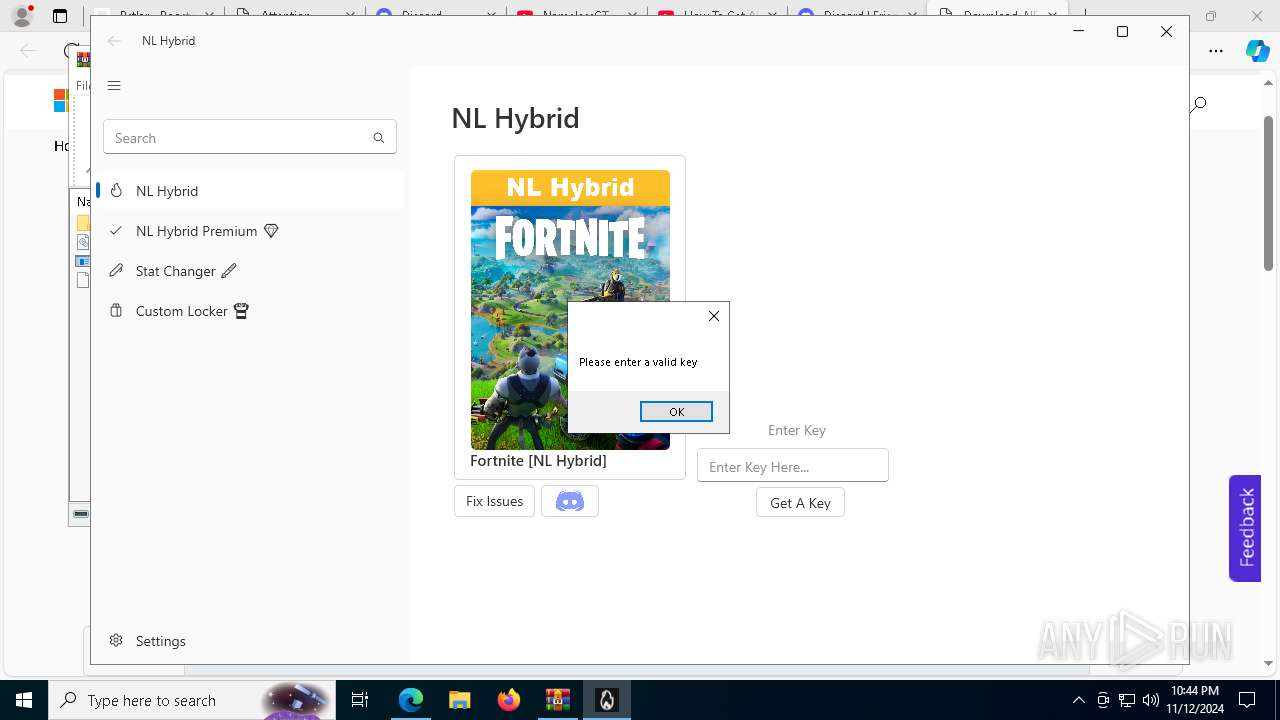1280x720 pixels.
Task: Open the Feedback side tab
Action: tap(1245, 528)
